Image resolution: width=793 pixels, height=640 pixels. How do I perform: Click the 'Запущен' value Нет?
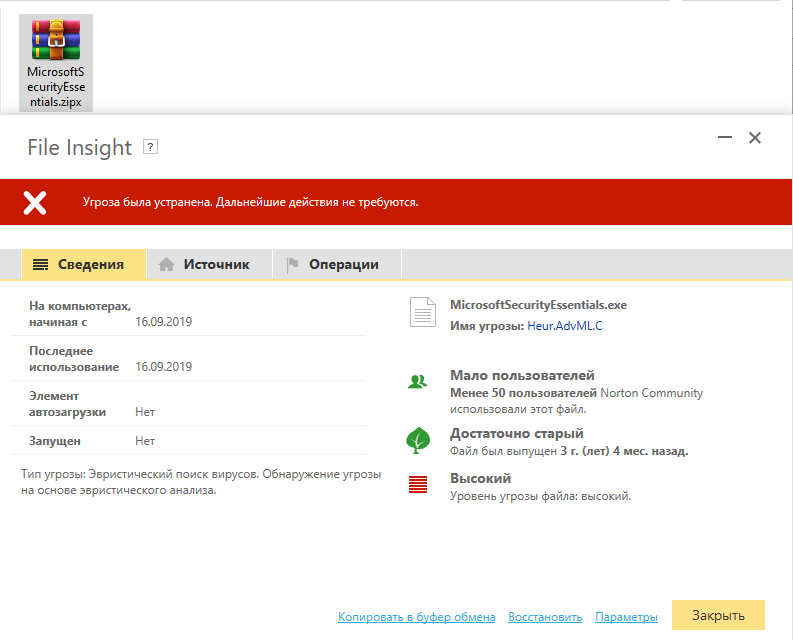145,441
